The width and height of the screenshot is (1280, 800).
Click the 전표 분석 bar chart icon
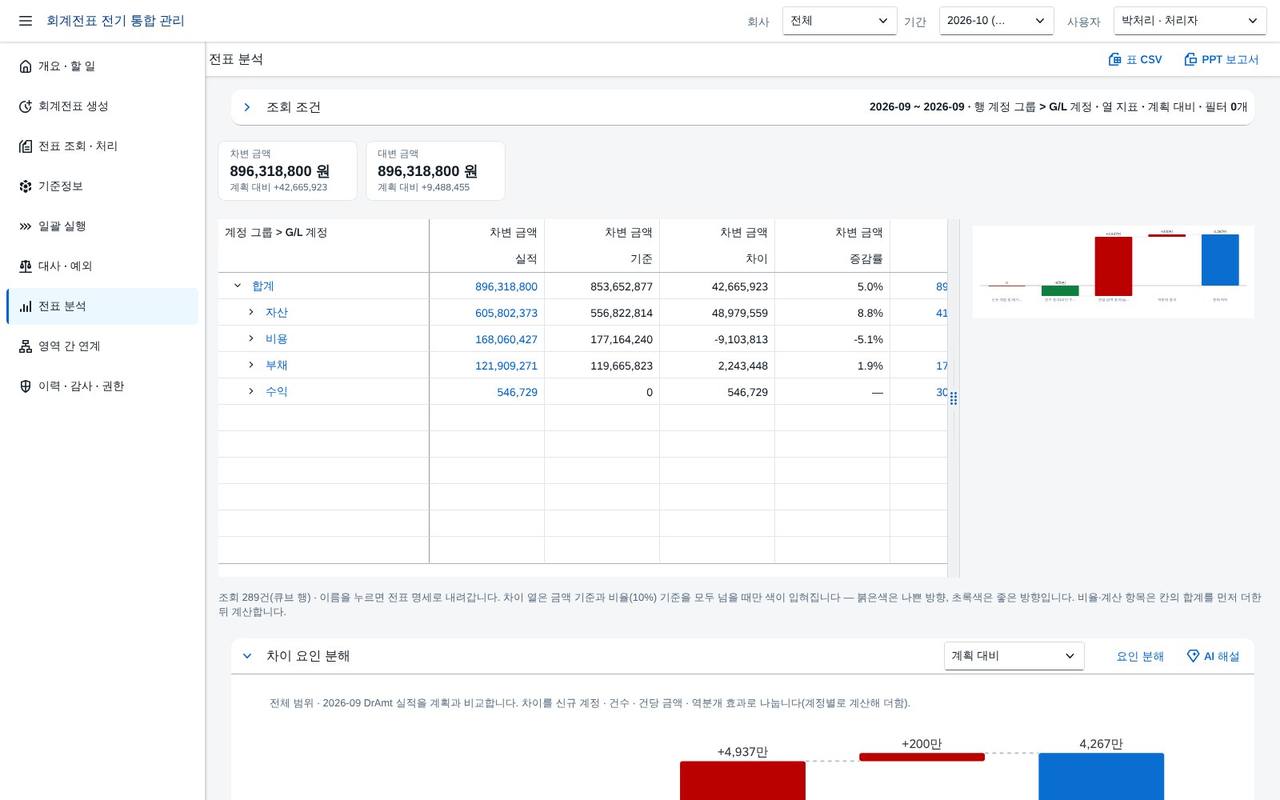click(26, 306)
